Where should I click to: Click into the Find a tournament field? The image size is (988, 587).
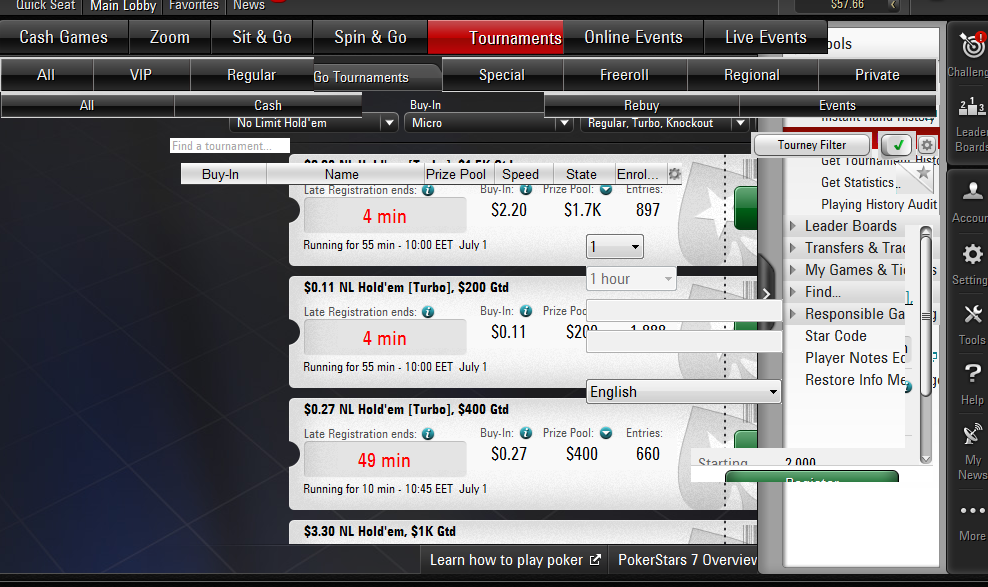point(229,146)
